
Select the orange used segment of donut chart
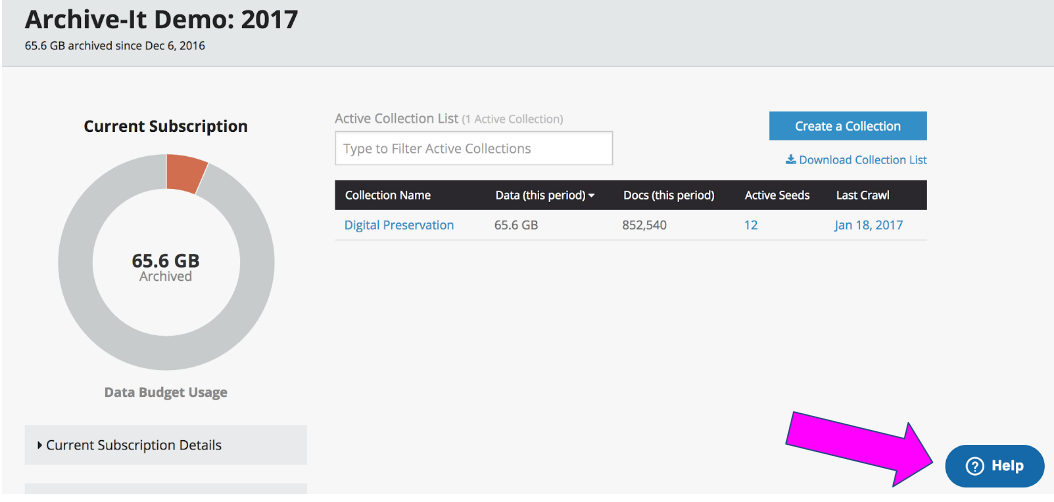click(x=186, y=174)
